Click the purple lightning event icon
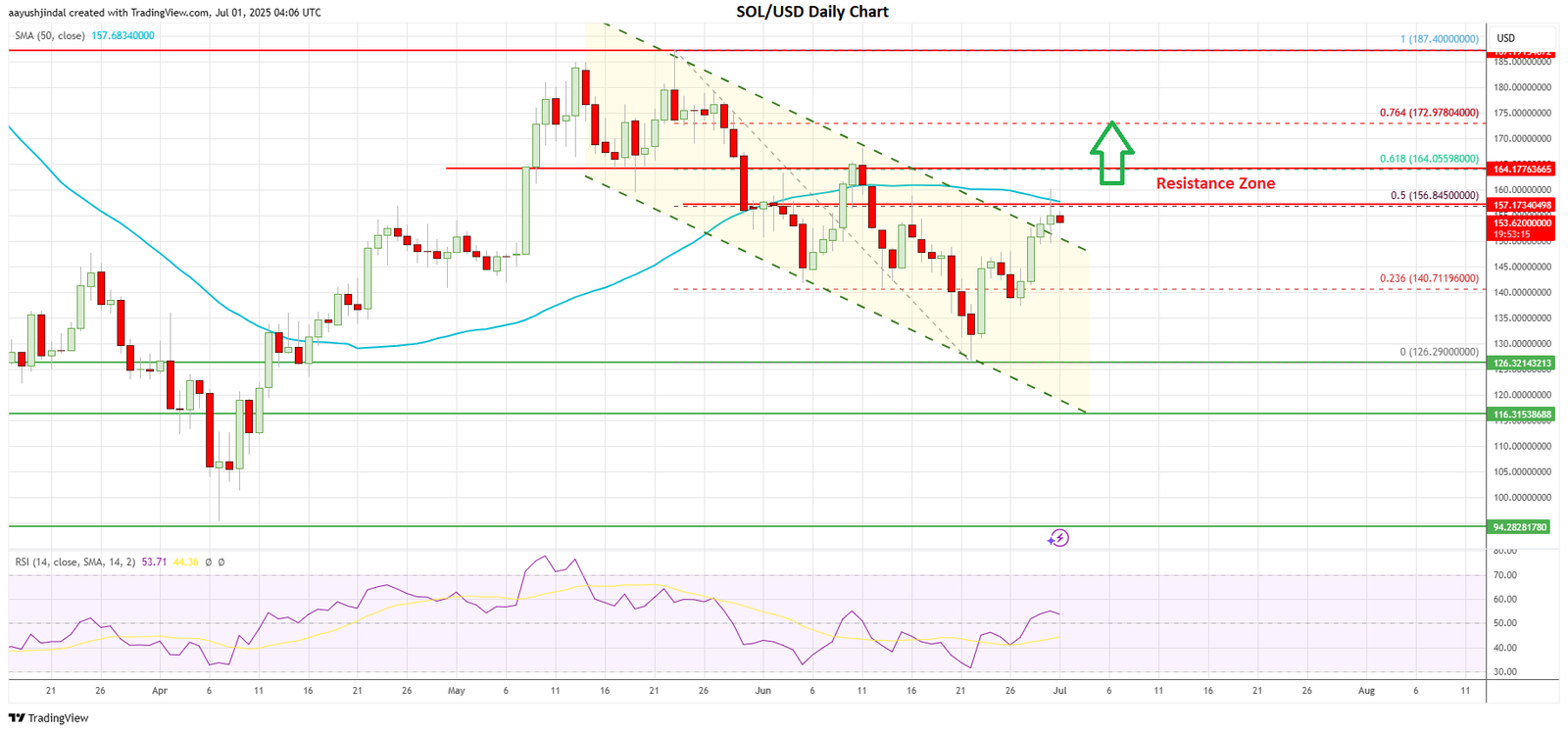The height and width of the screenshot is (733, 1568). 1058,538
